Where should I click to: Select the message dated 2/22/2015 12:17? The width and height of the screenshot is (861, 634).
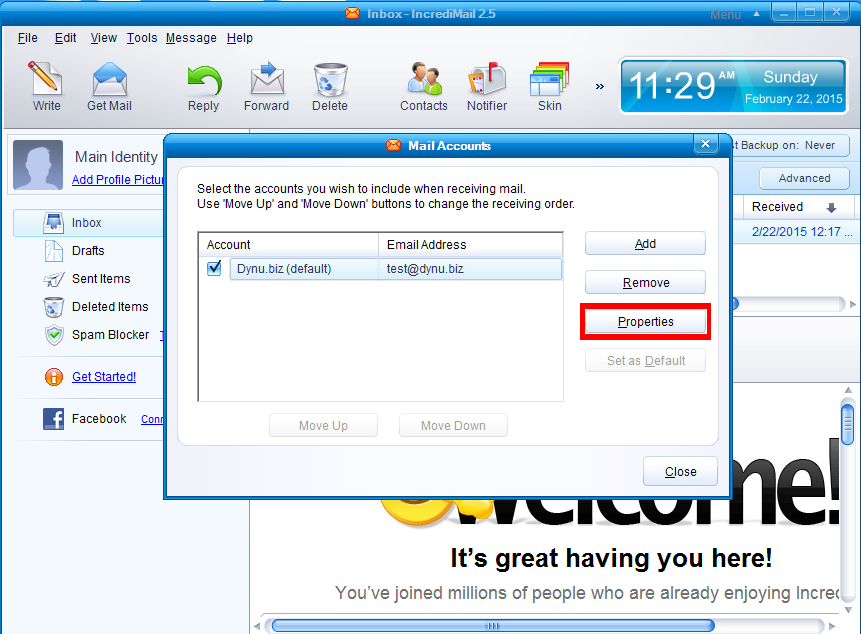[x=801, y=232]
